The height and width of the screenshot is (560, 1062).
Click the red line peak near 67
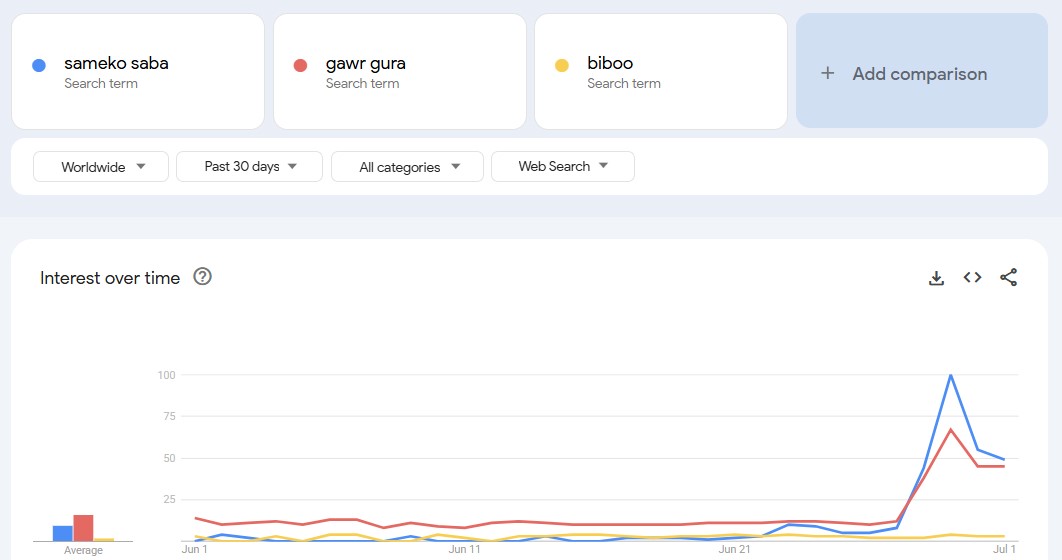pos(951,429)
